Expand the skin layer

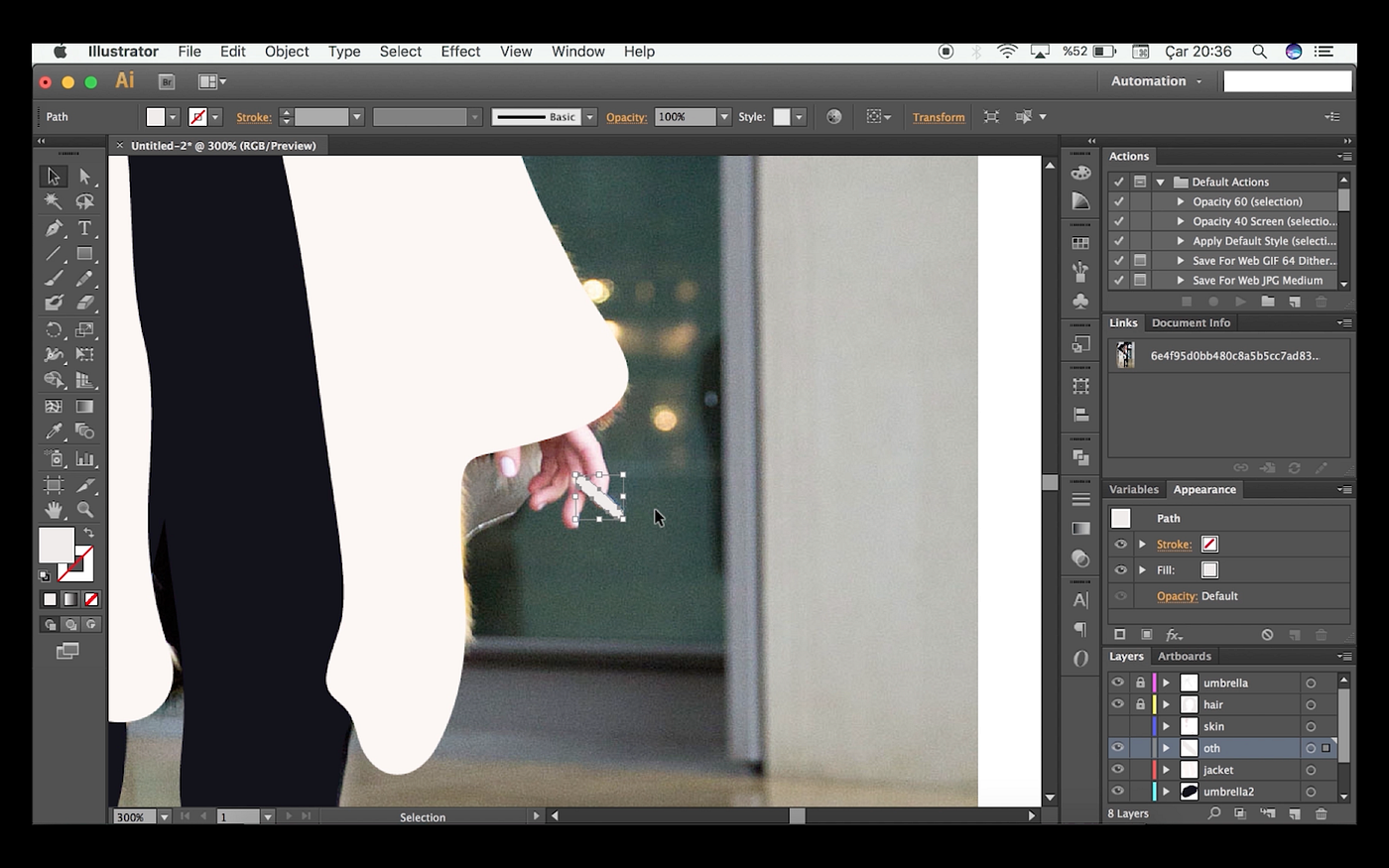coord(1167,726)
